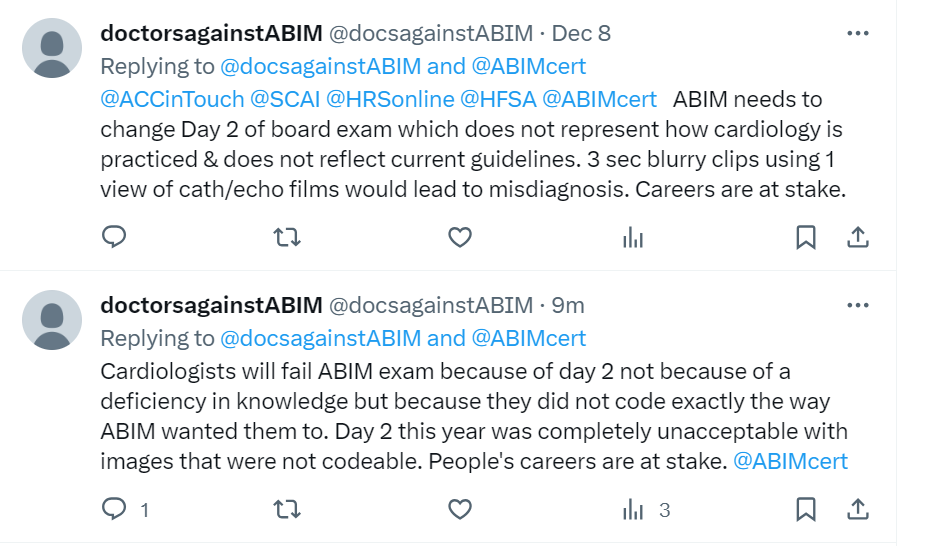View analytics for the 9m-old tweet

click(632, 510)
